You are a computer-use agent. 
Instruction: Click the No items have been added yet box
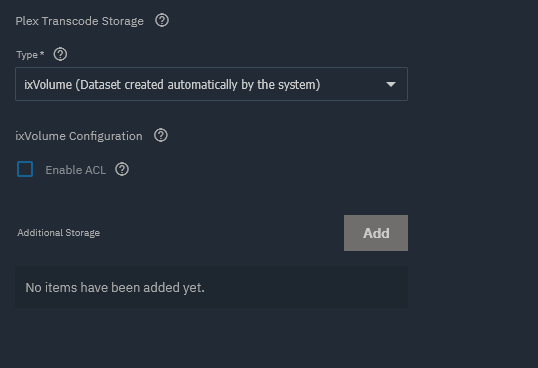[x=211, y=287]
